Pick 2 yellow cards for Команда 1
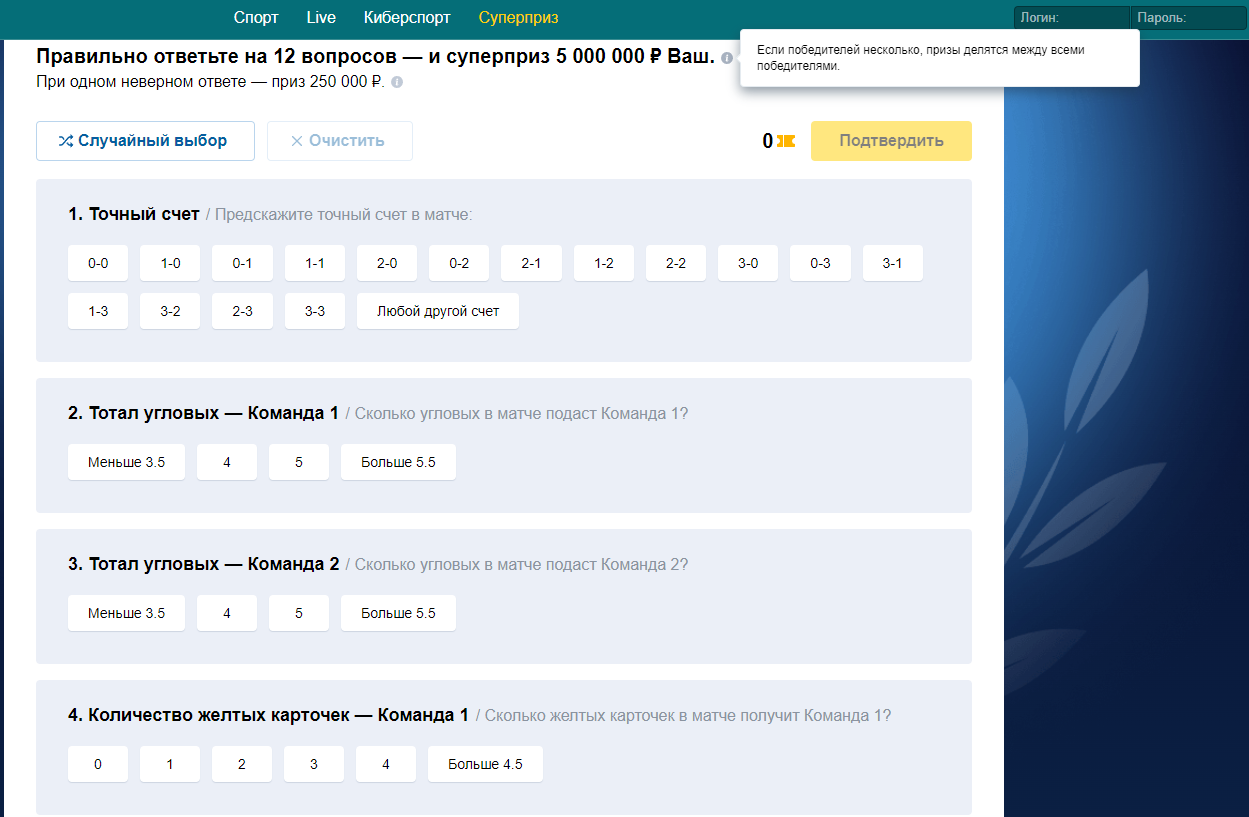 (242, 764)
